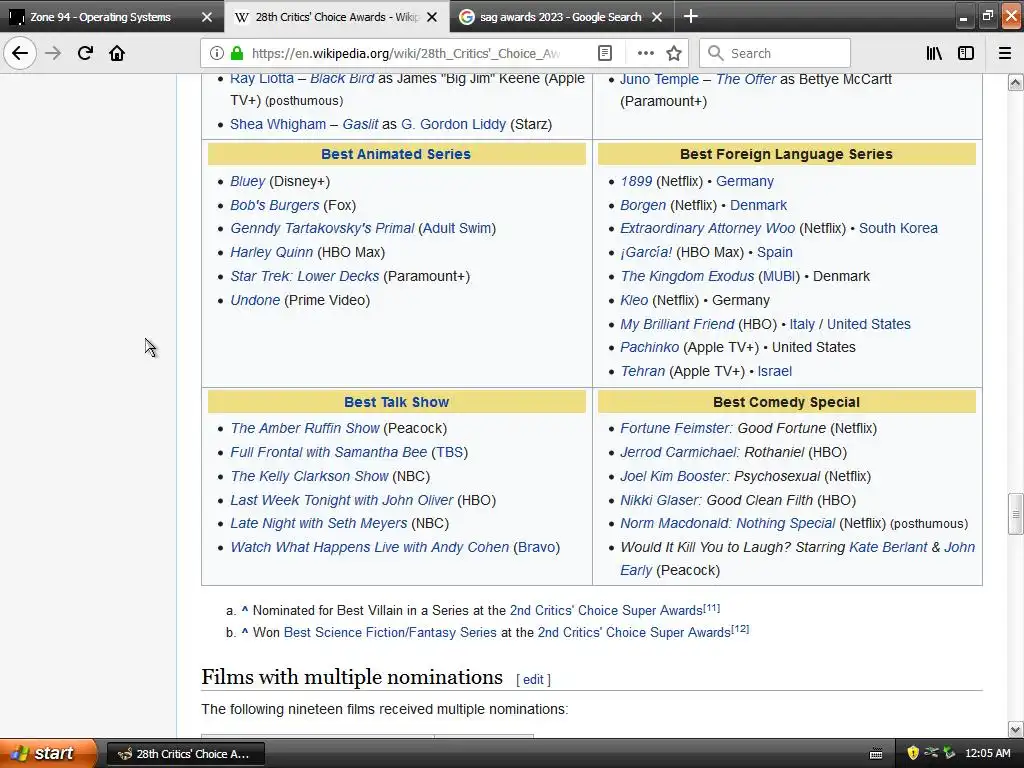1024x768 pixels.
Task: Open Bob's Burgers link
Action: [274, 205]
